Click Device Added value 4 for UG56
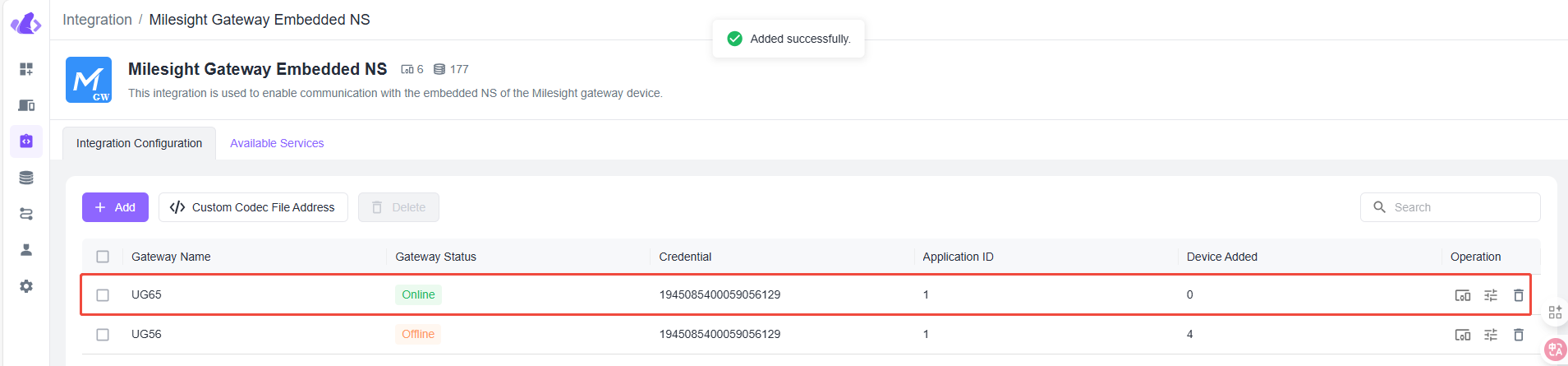 1189,334
